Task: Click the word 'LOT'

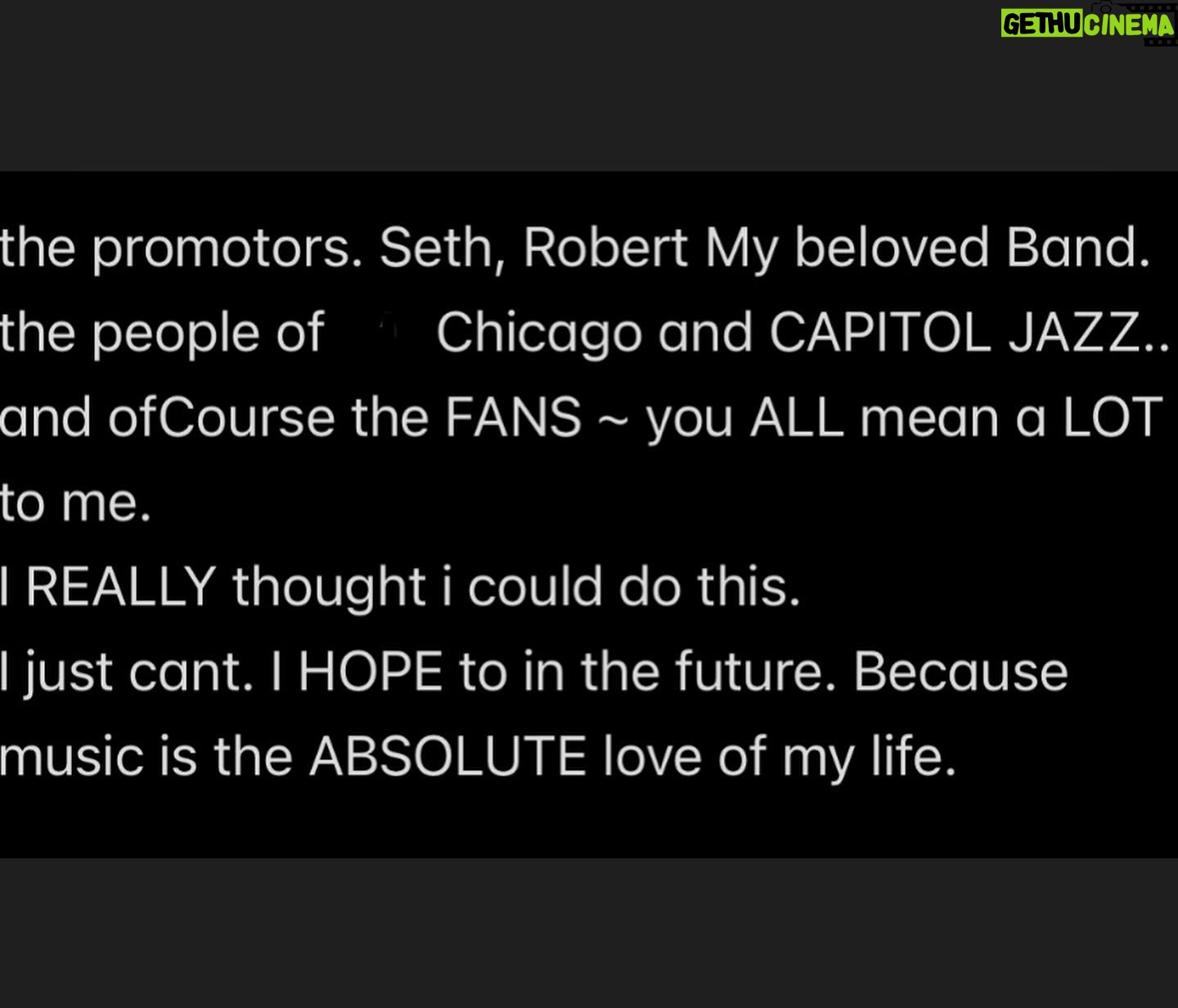Action: pos(1113,417)
